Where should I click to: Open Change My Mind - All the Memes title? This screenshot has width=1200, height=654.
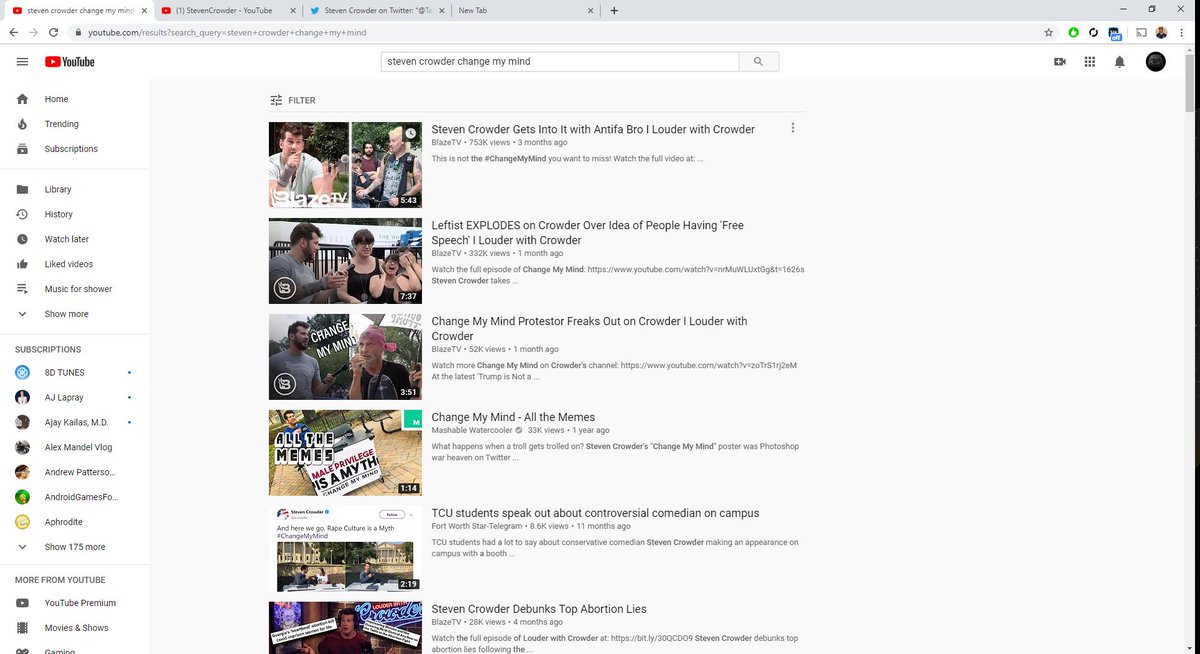click(513, 417)
